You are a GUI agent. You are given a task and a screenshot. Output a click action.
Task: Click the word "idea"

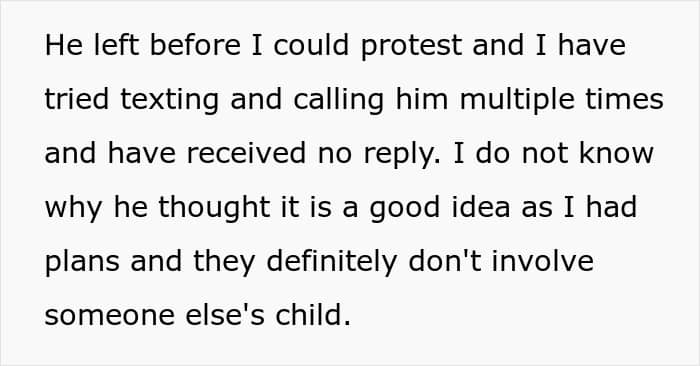[x=481, y=207]
